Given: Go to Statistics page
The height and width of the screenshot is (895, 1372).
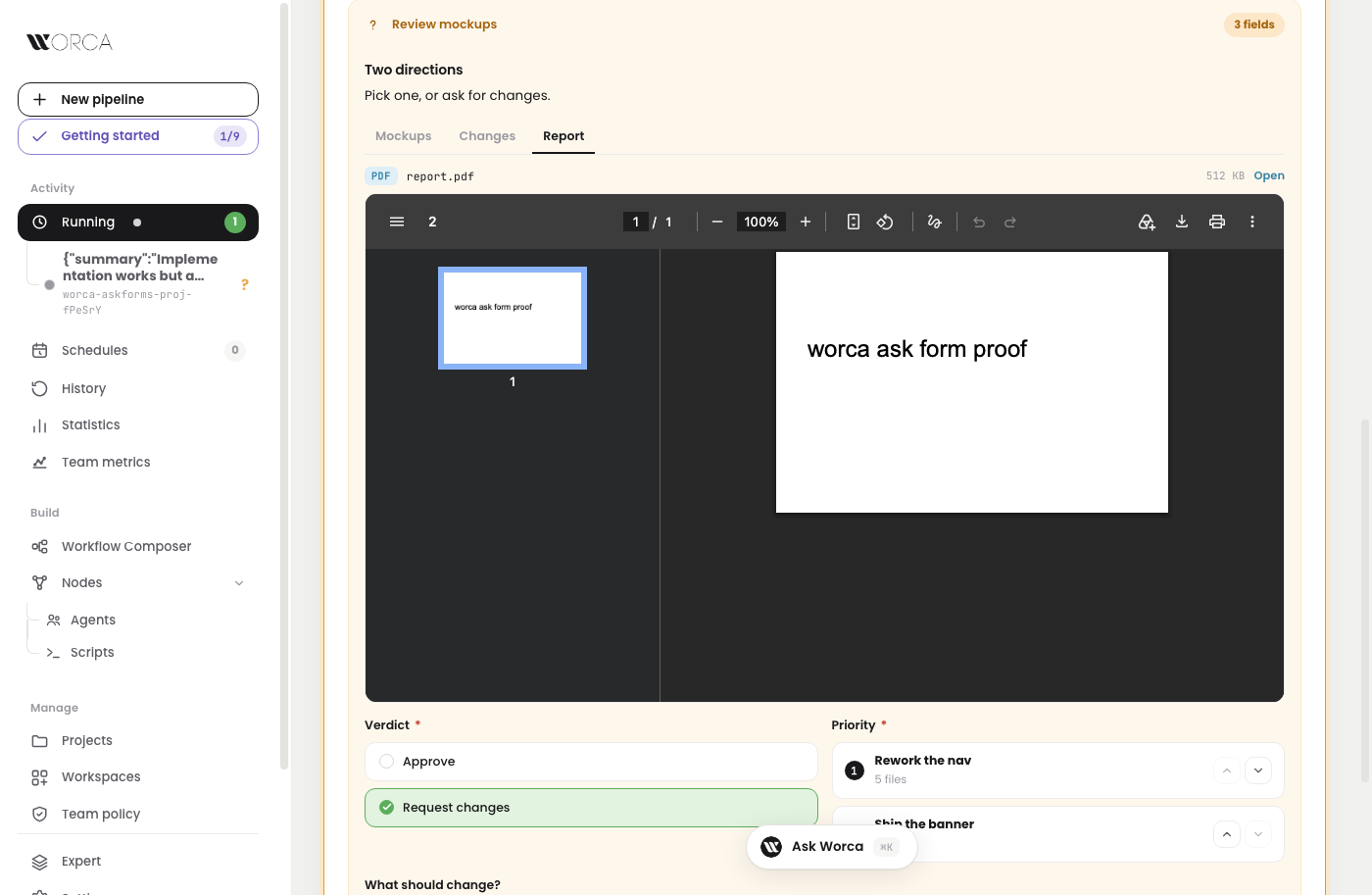Looking at the screenshot, I should (x=138, y=425).
